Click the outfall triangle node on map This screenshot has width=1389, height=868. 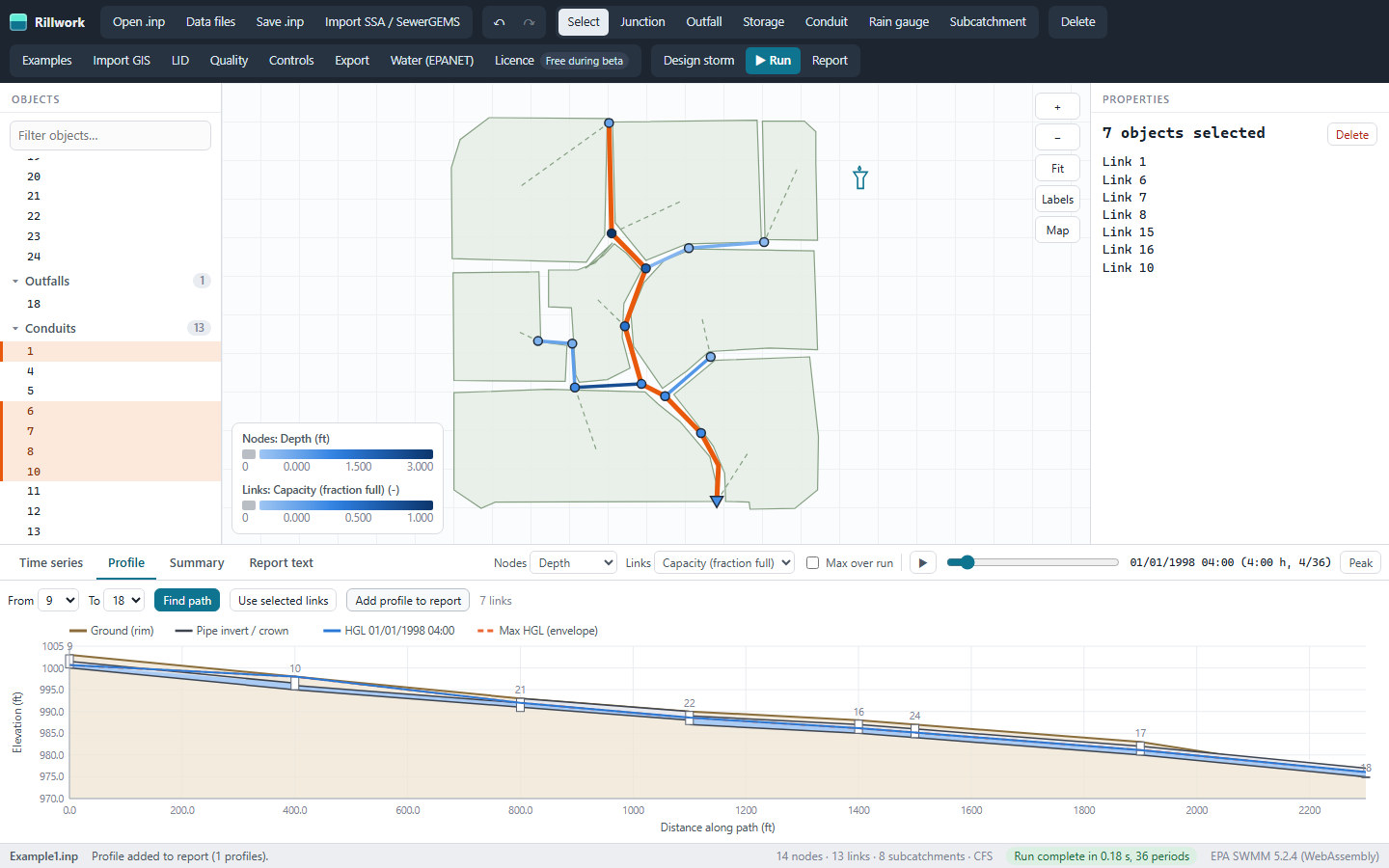(x=717, y=502)
